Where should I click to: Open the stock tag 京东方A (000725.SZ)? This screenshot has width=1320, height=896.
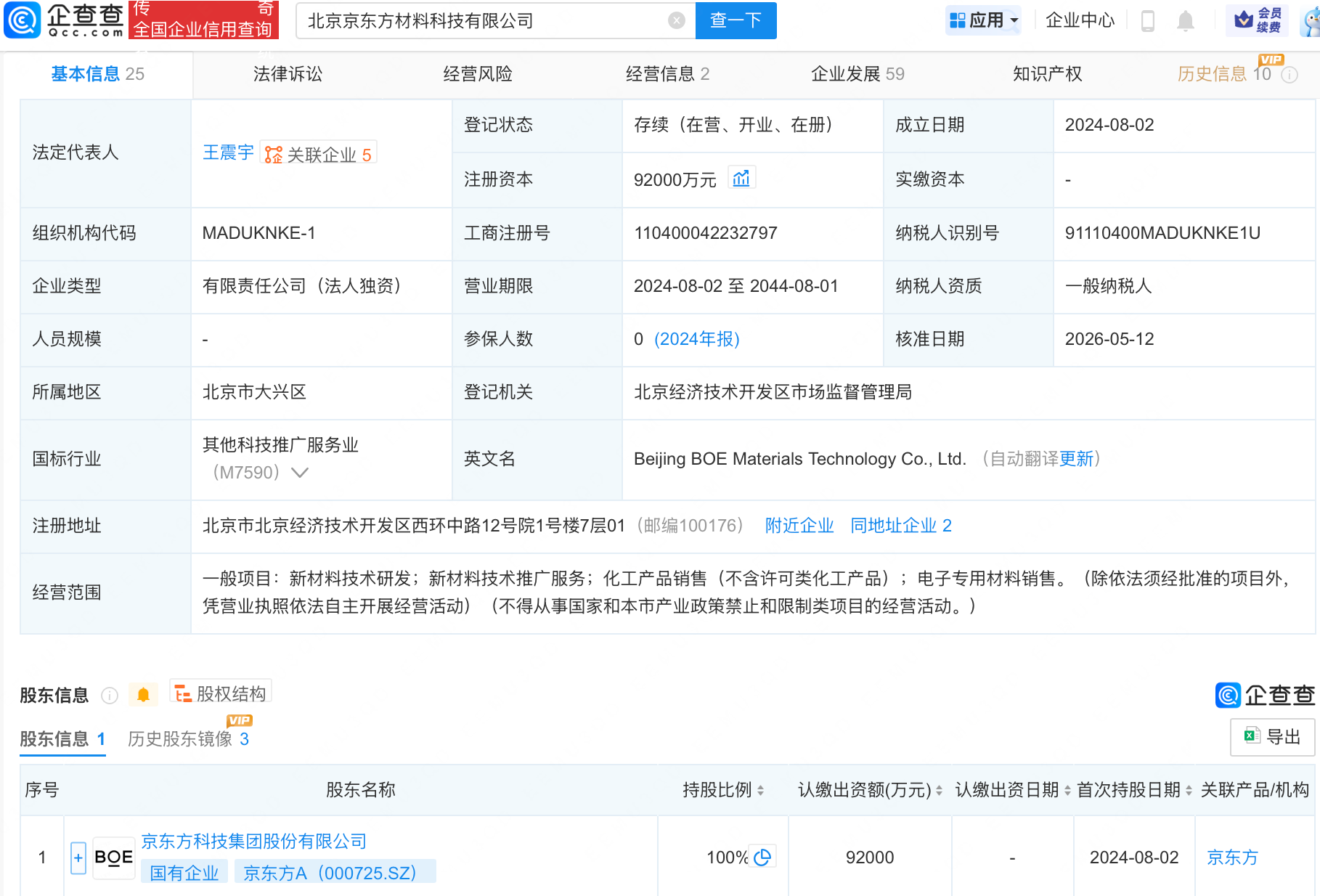click(335, 873)
